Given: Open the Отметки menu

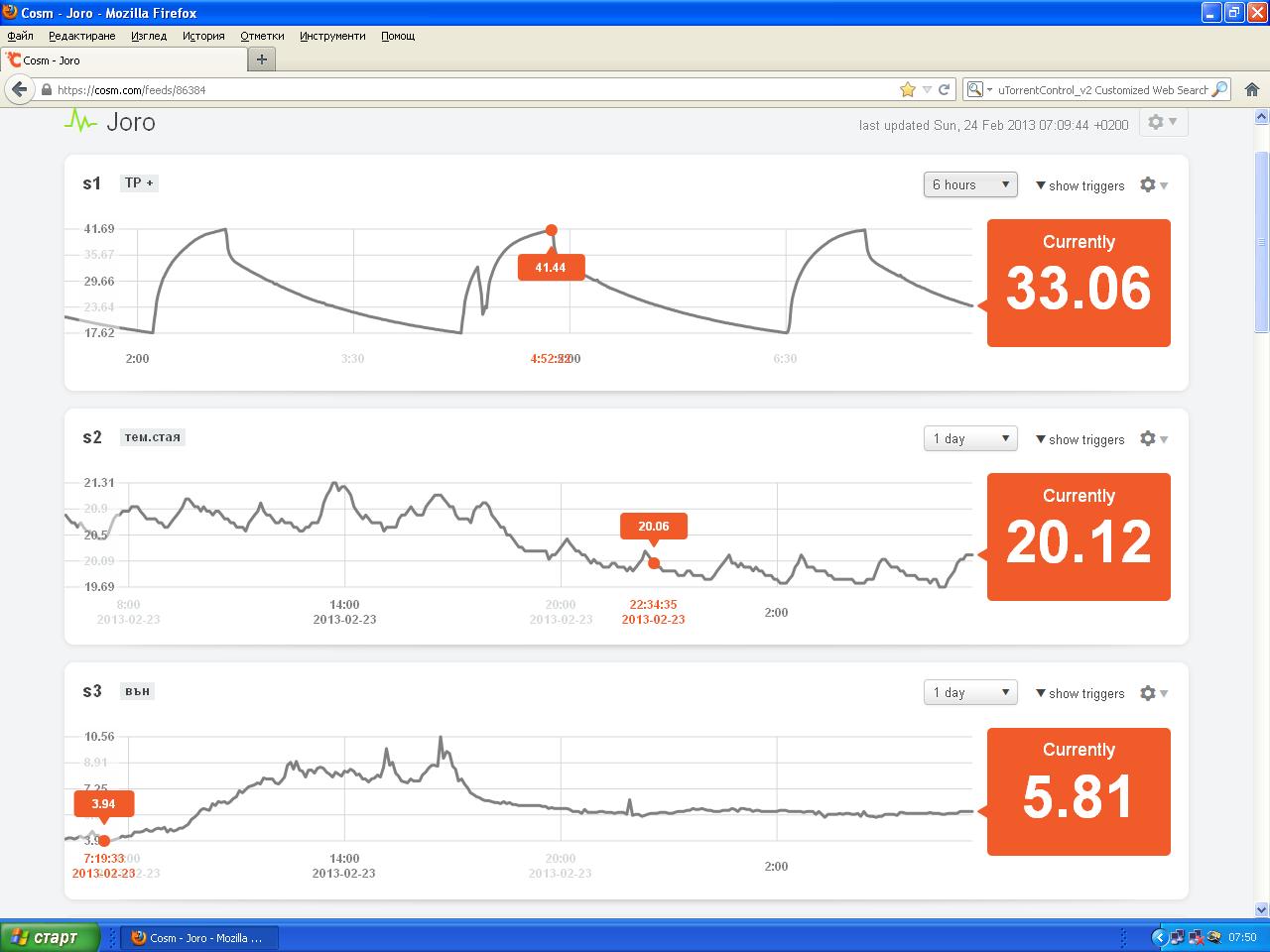Looking at the screenshot, I should (262, 36).
